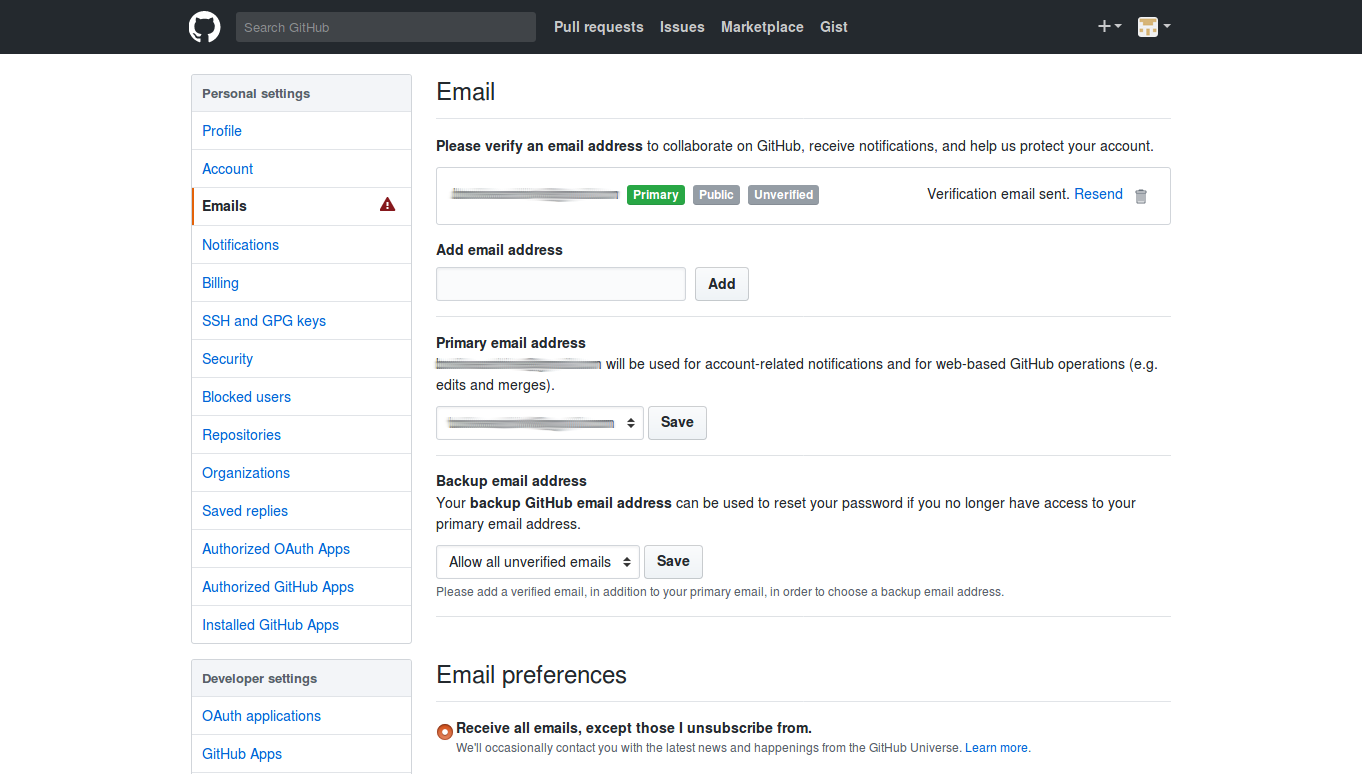Open the primary email address dropdown
1362x774 pixels.
540,423
